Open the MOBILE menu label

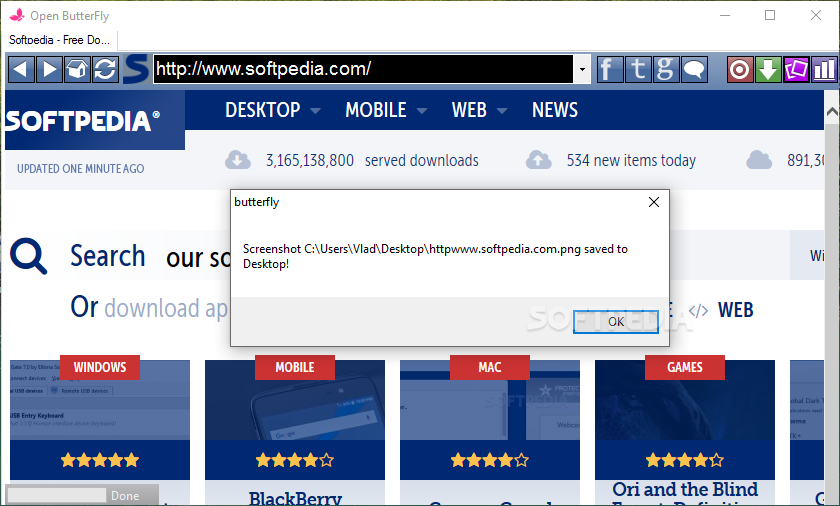point(376,110)
